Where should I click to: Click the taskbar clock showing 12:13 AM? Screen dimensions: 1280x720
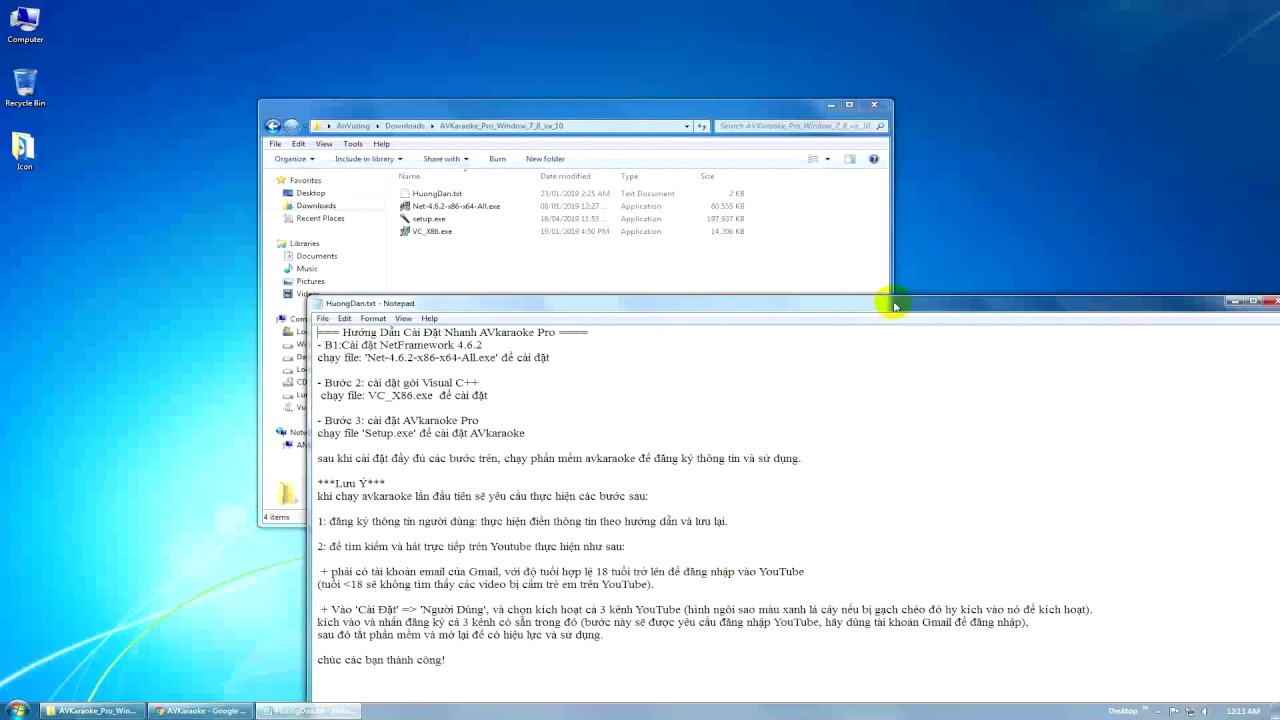(1243, 711)
